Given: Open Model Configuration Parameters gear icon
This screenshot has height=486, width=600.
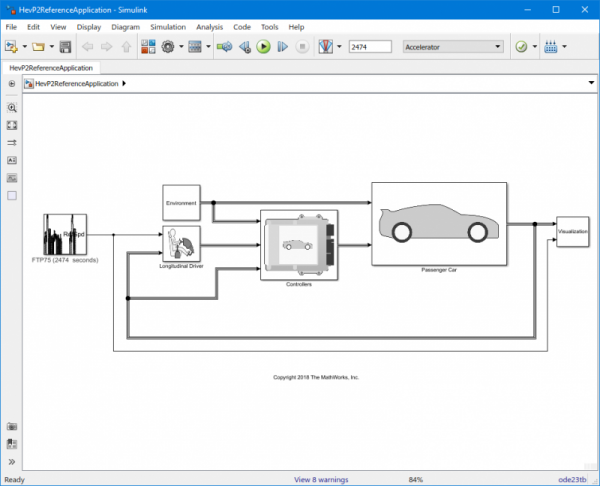Looking at the screenshot, I should 167,46.
